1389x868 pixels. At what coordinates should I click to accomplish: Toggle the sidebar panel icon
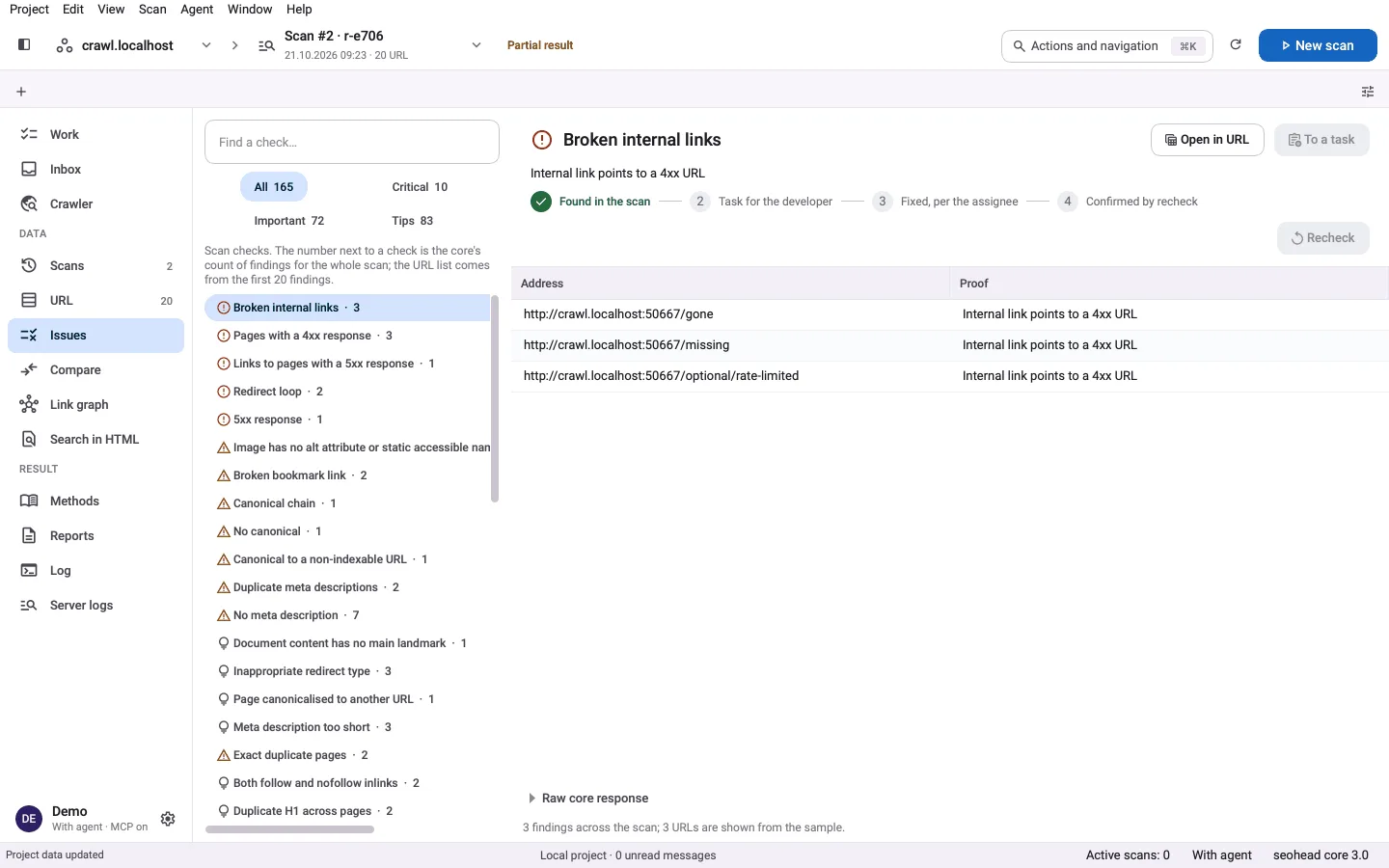pyautogui.click(x=24, y=44)
